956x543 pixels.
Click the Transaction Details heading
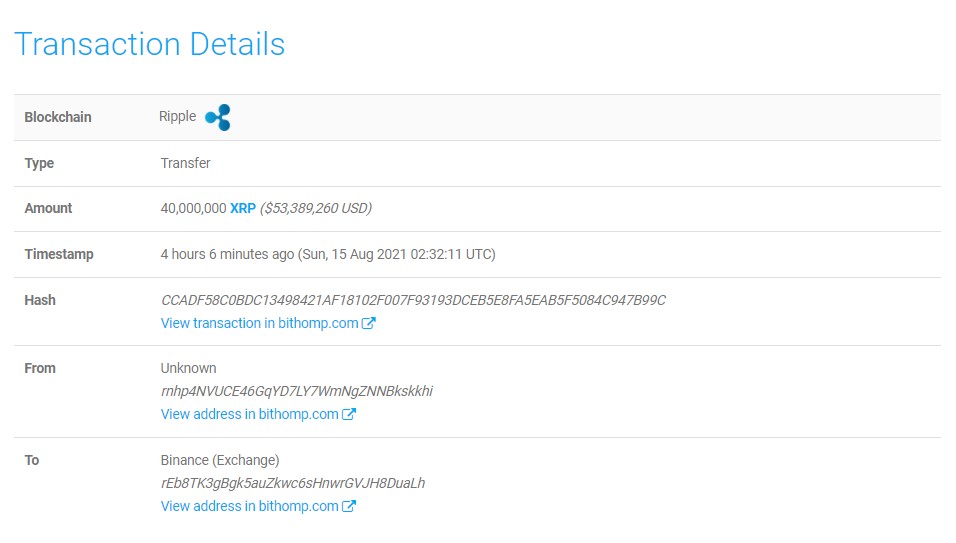pos(150,44)
